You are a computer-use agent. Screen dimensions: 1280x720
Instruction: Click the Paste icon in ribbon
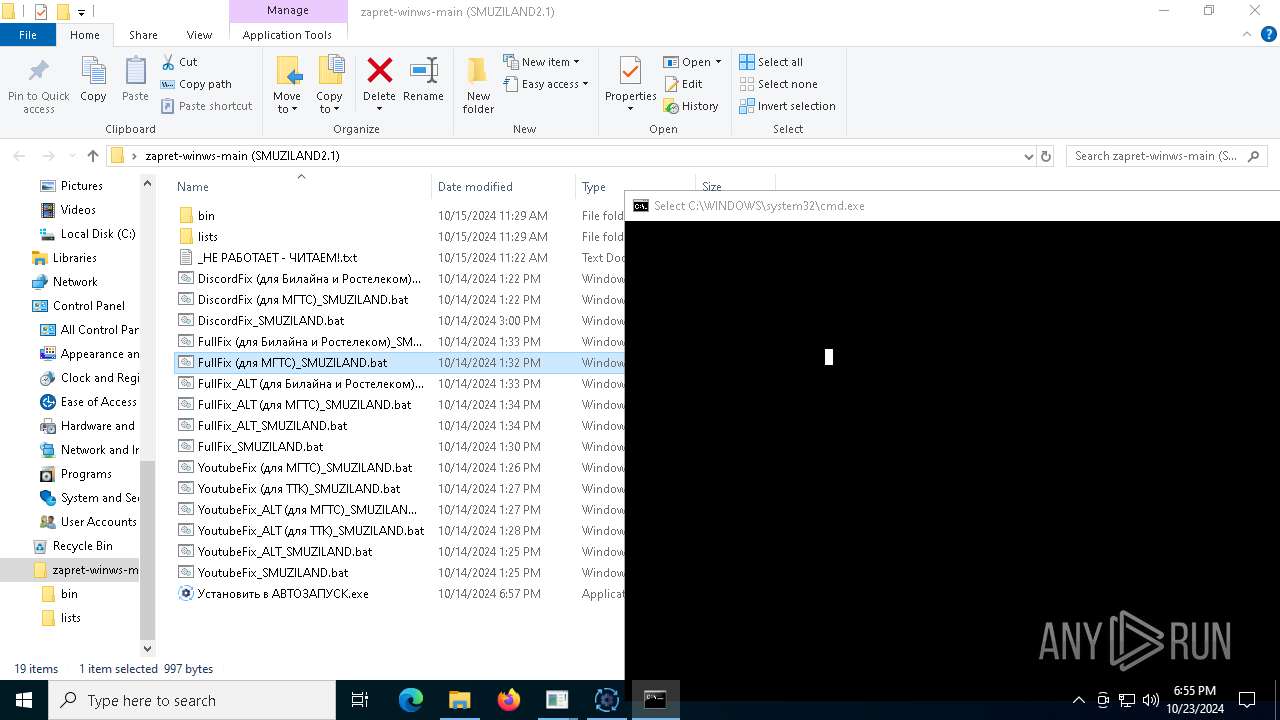coord(135,72)
